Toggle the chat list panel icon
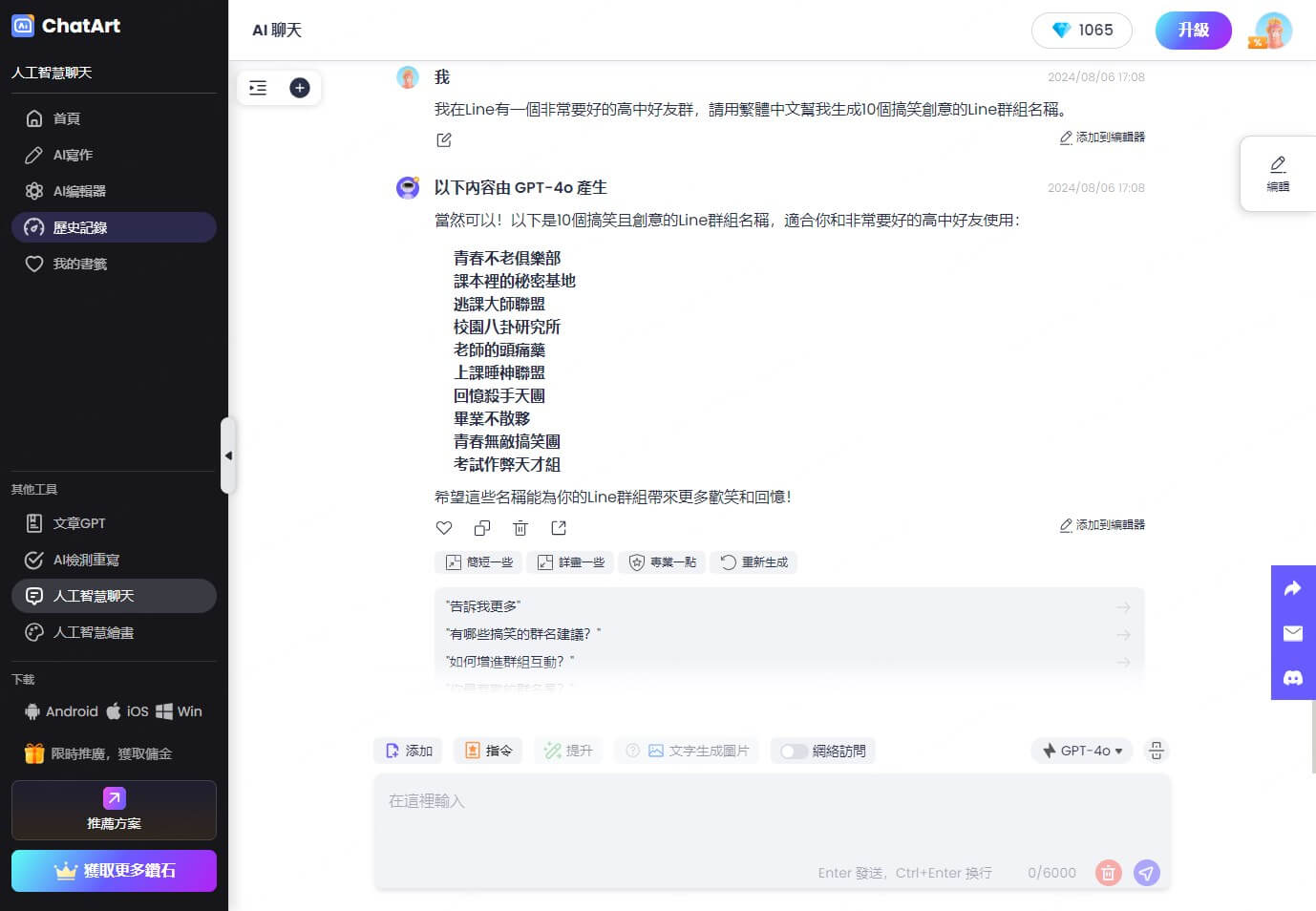The width and height of the screenshot is (1316, 911). (x=258, y=88)
